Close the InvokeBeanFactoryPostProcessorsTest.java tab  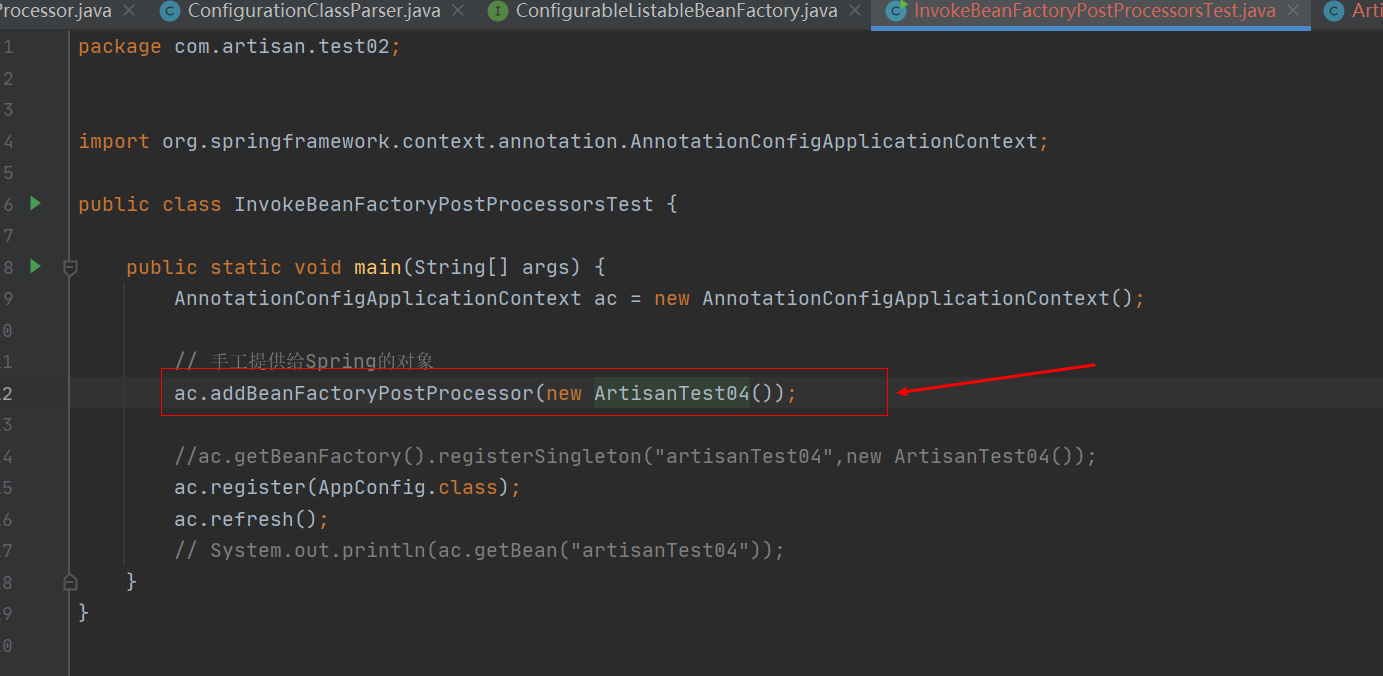tap(1294, 11)
